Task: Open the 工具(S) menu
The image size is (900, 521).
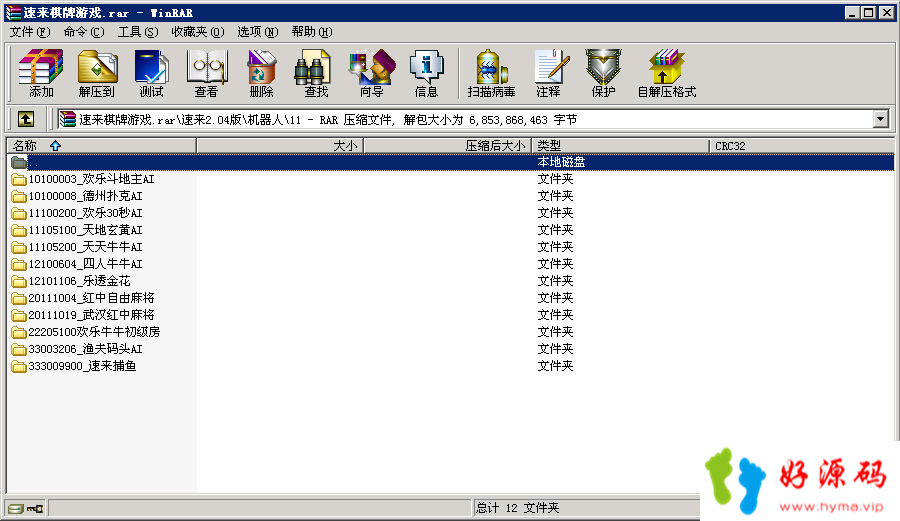Action: [x=138, y=32]
